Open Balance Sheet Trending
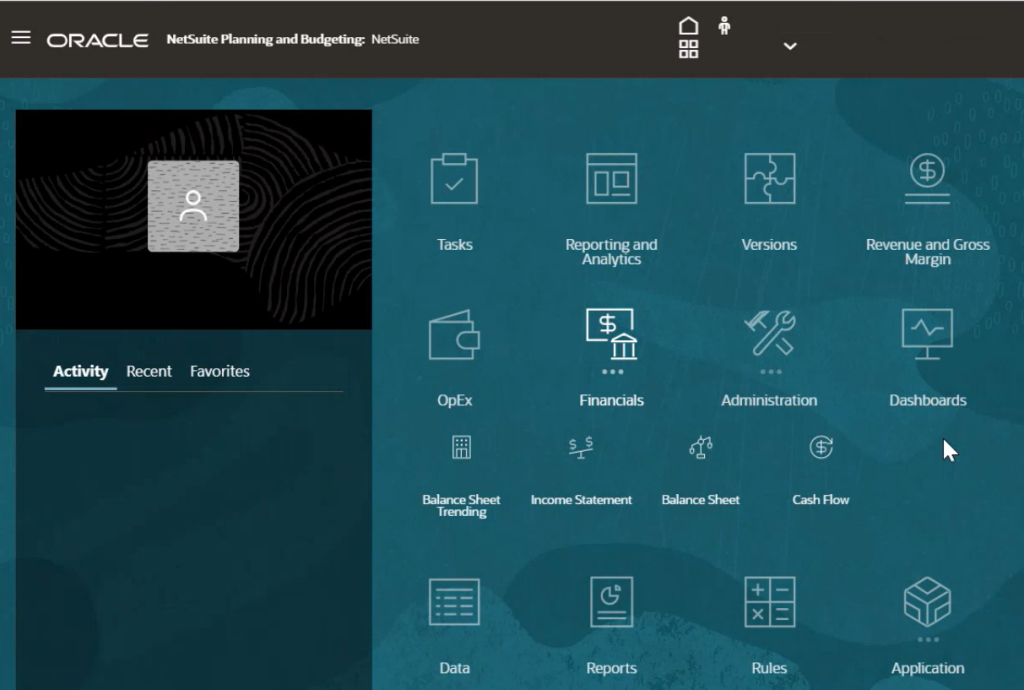The width and height of the screenshot is (1024, 690). click(461, 448)
